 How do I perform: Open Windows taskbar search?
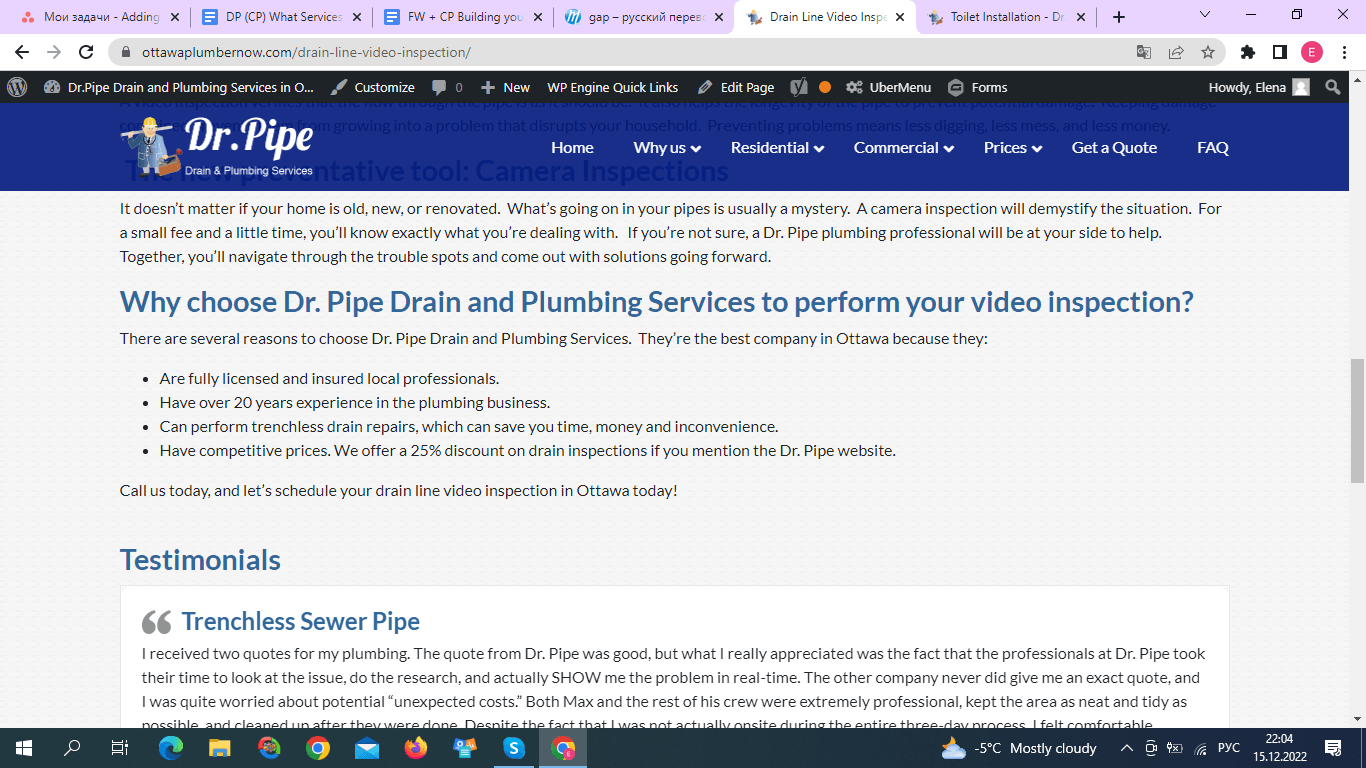click(x=72, y=747)
